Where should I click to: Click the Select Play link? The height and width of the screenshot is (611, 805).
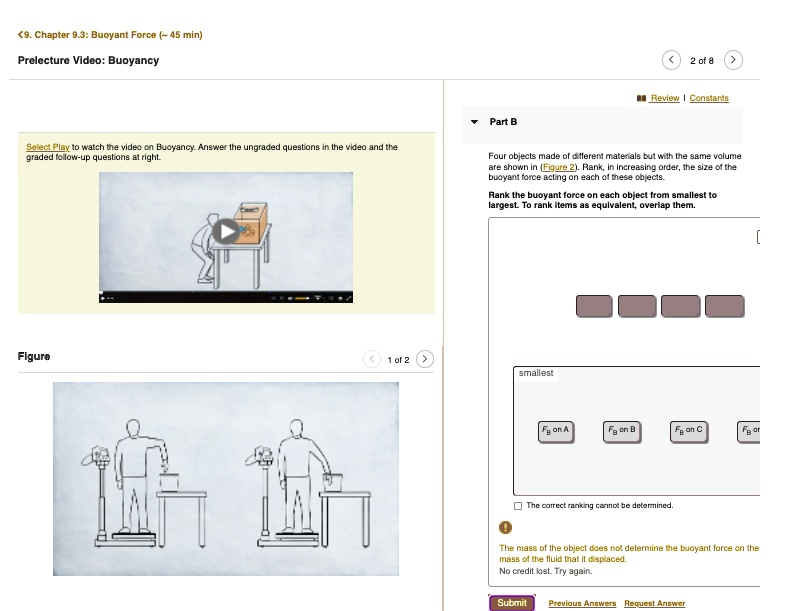click(46, 146)
